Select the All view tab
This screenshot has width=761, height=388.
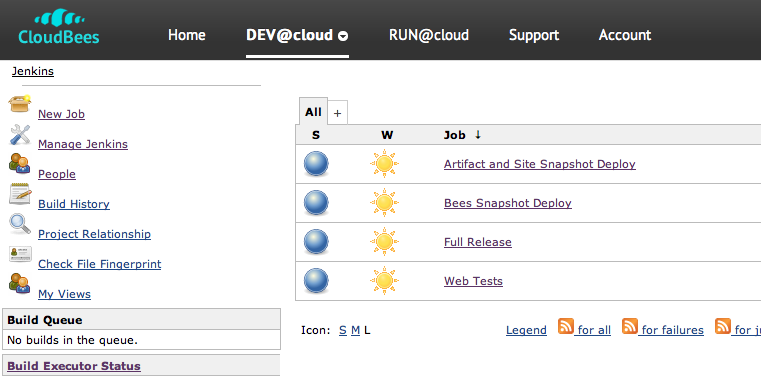pos(314,112)
